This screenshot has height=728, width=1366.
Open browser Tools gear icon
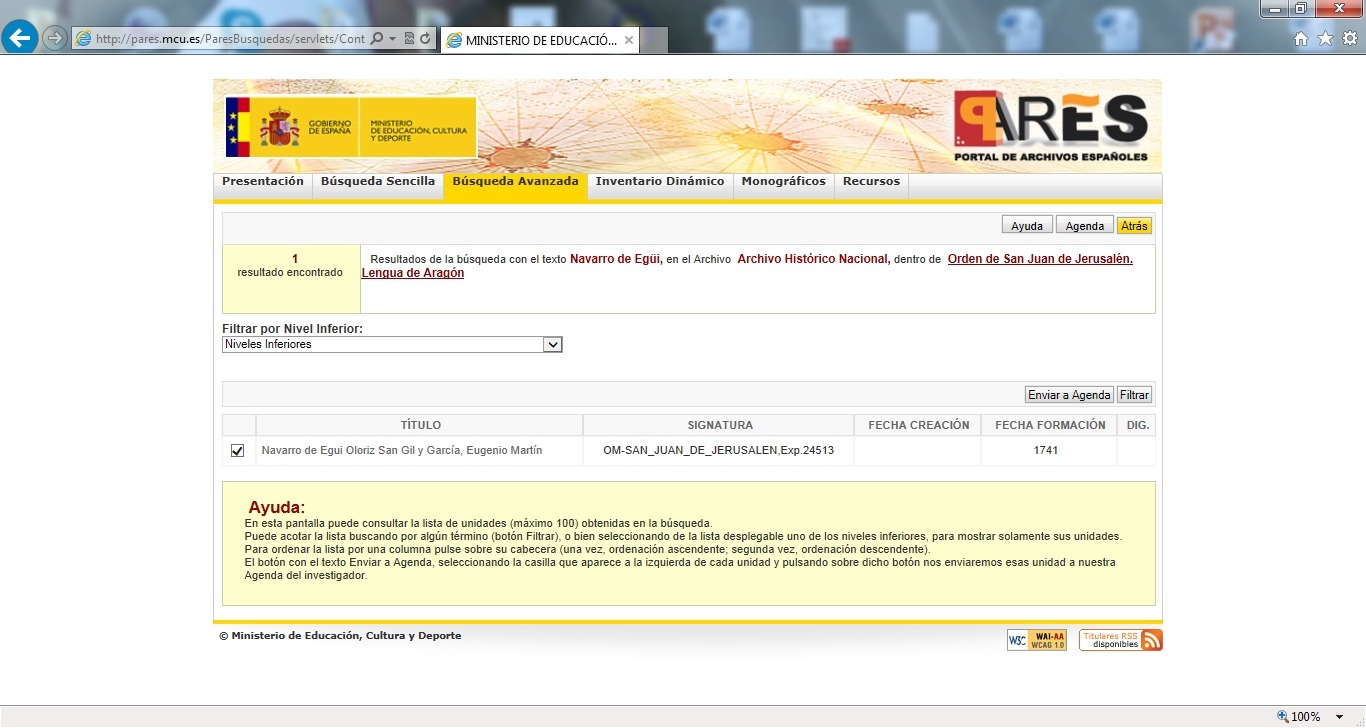coord(1349,39)
